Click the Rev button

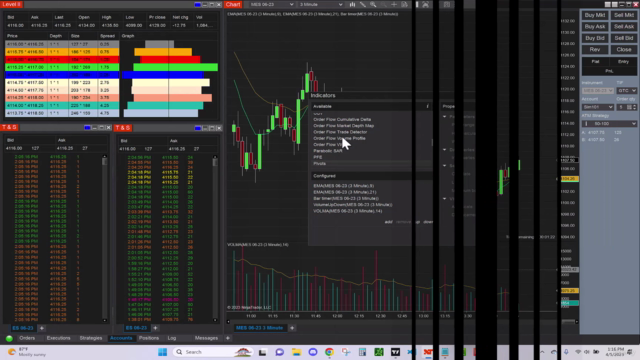point(595,49)
